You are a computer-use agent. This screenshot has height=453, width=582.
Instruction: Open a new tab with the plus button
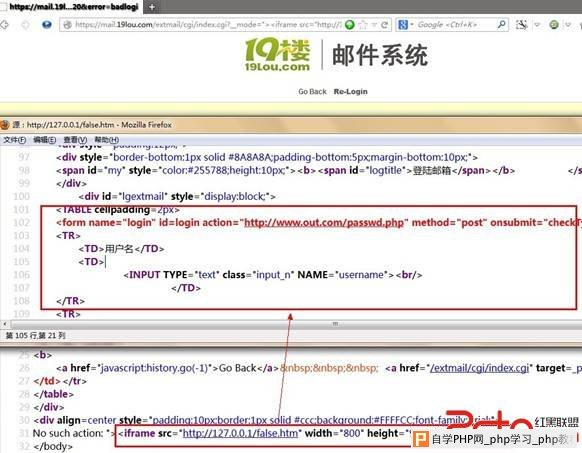pos(151,7)
